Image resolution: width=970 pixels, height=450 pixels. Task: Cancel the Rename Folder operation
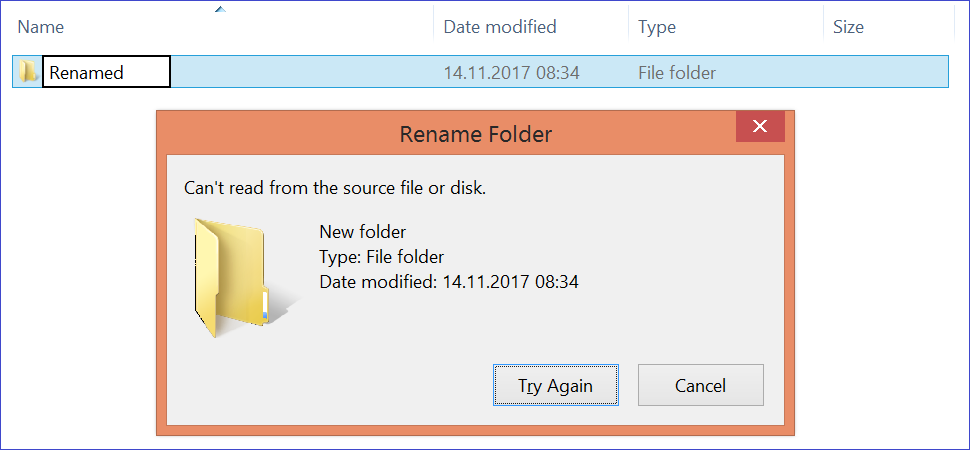(700, 385)
